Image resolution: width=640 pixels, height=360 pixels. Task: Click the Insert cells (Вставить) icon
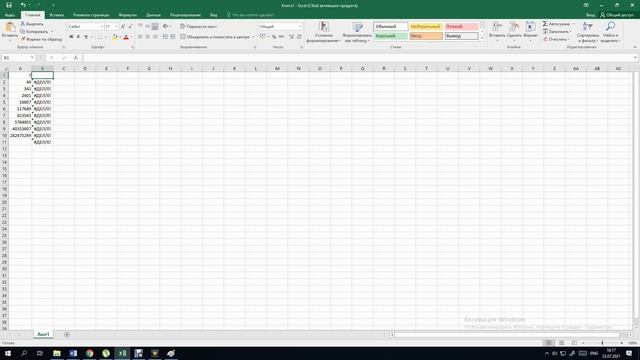tap(497, 27)
